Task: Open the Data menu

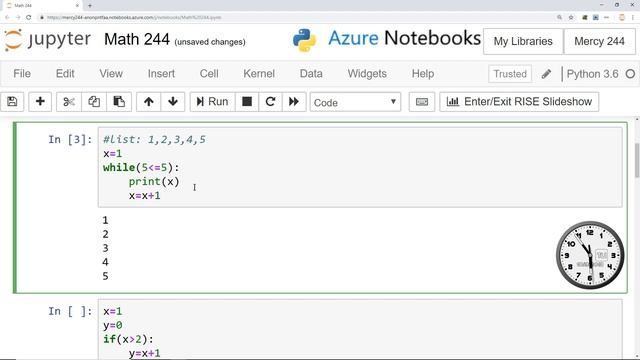Action: [x=311, y=74]
